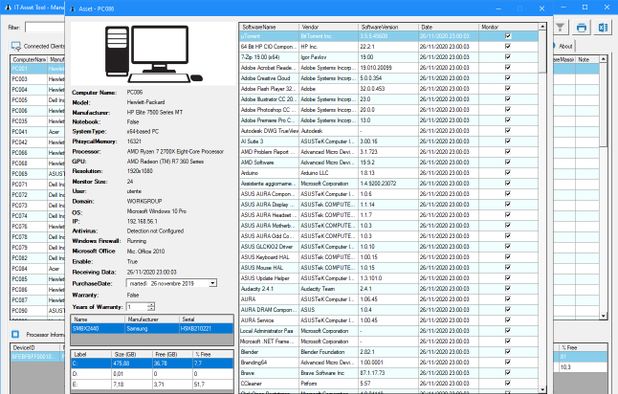The height and width of the screenshot is (394, 618).
Task: Toggle Monitor checkbox for the Arduino row
Action: pos(508,173)
